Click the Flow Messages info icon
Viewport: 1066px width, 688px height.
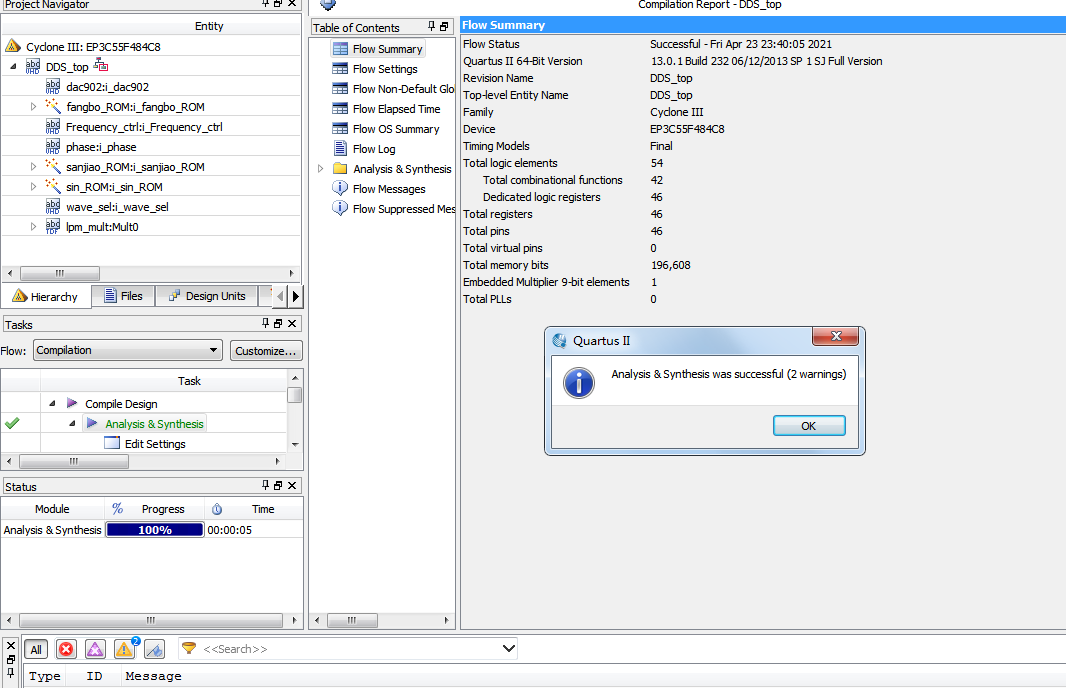340,188
